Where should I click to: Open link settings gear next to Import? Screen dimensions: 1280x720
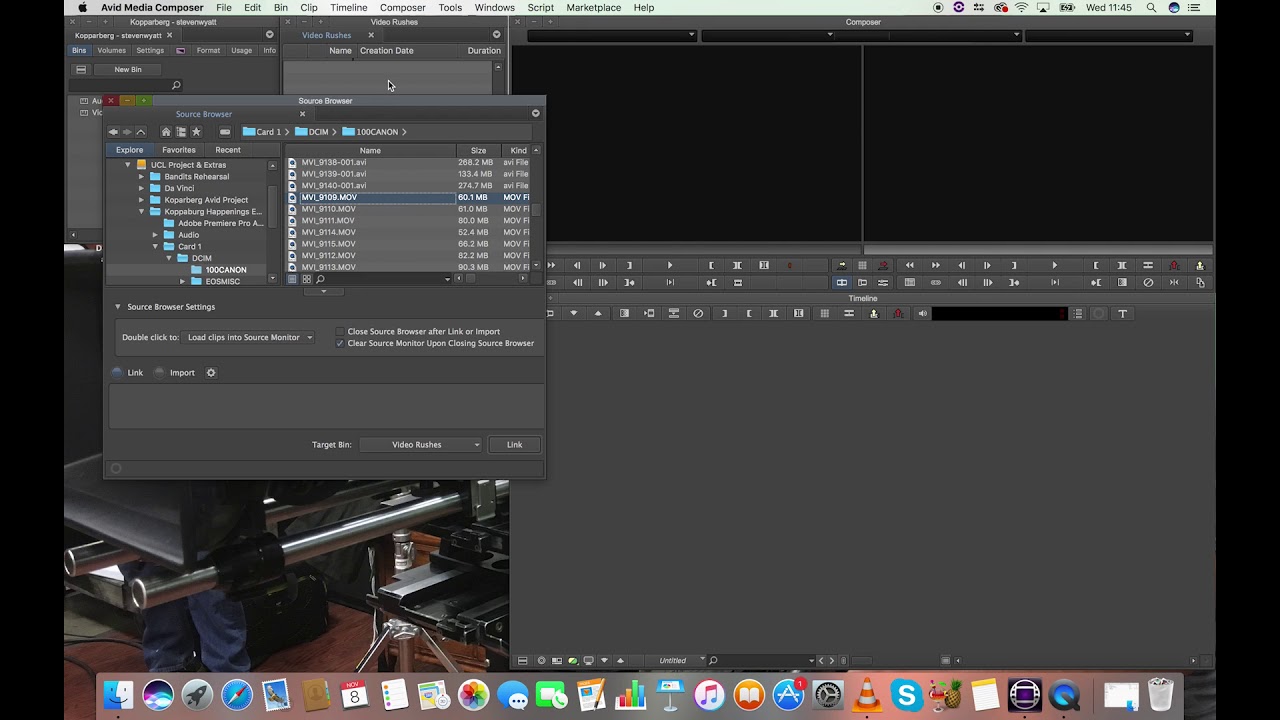pos(211,373)
